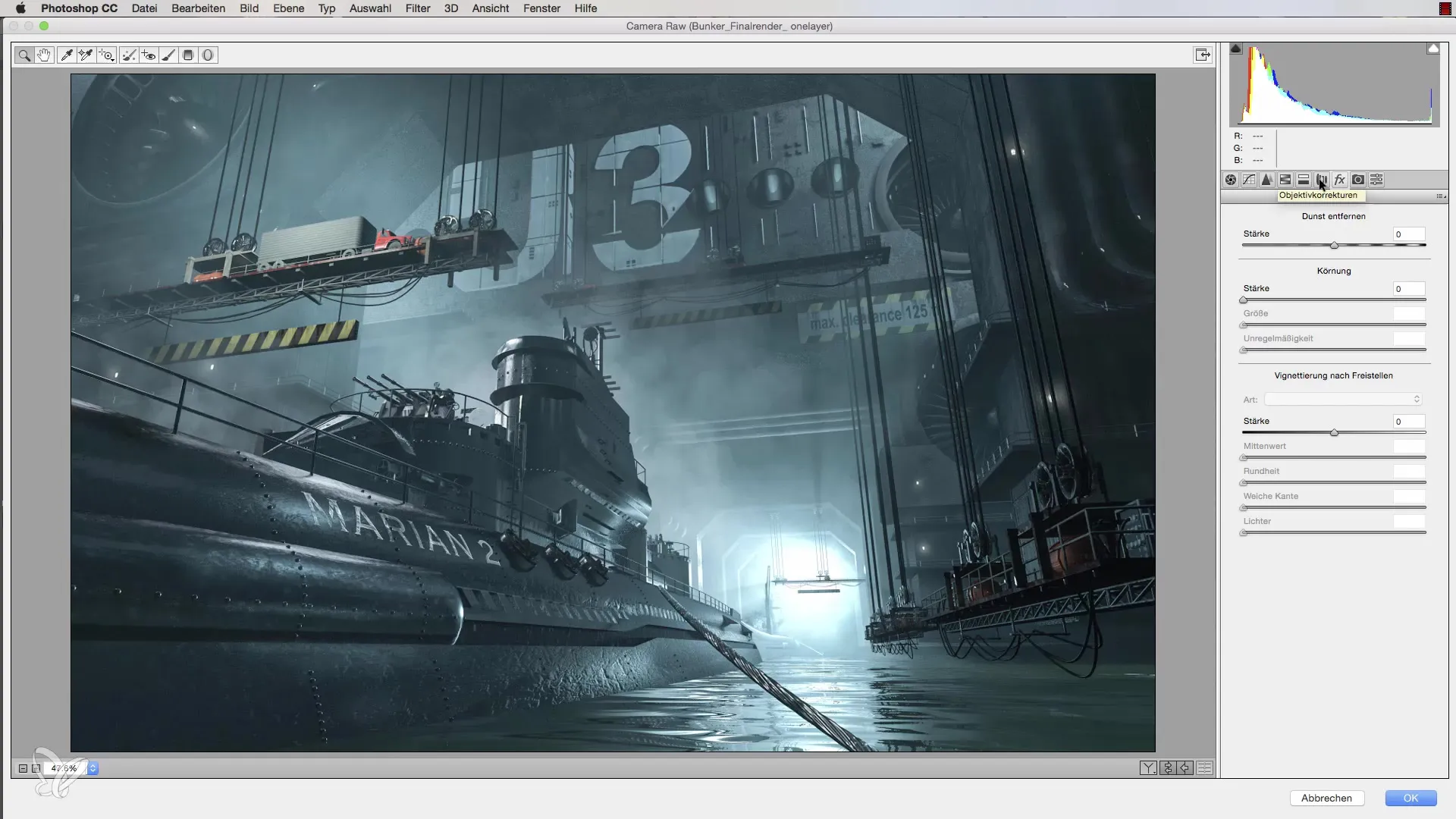
Task: Open the Bild menu
Action: (x=249, y=8)
